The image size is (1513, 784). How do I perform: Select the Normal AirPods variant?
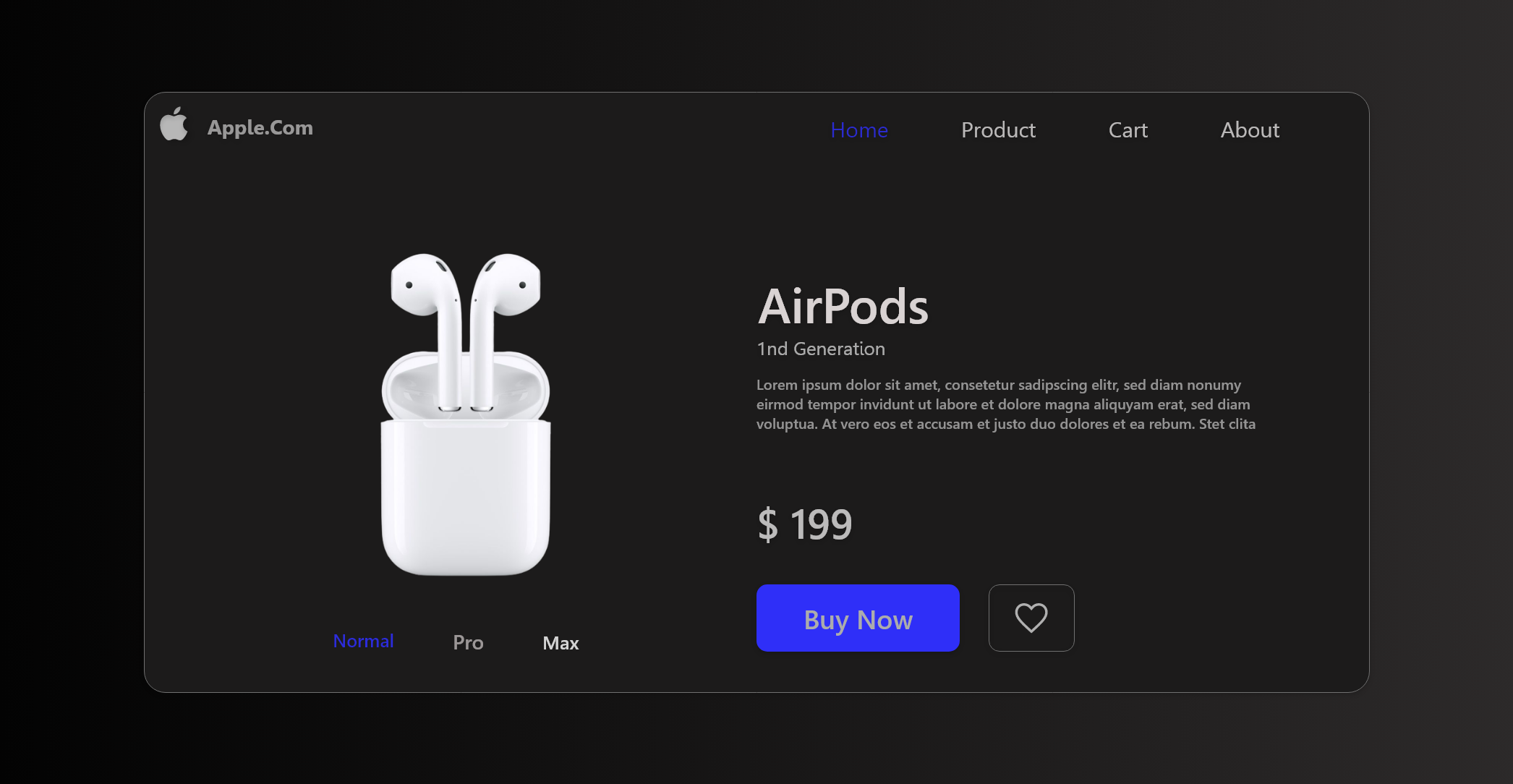click(363, 641)
